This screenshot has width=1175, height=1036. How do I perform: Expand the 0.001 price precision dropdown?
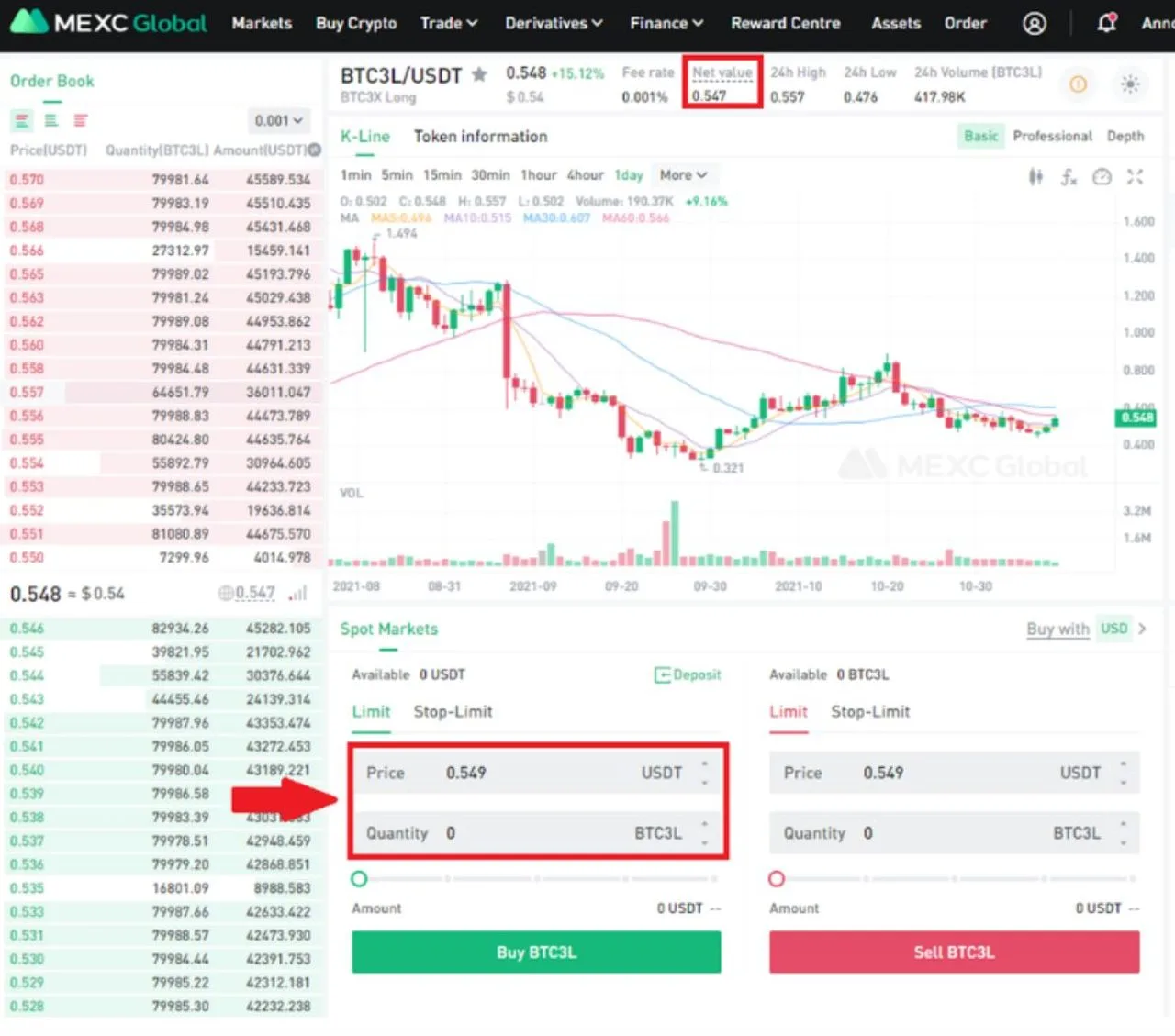[279, 120]
